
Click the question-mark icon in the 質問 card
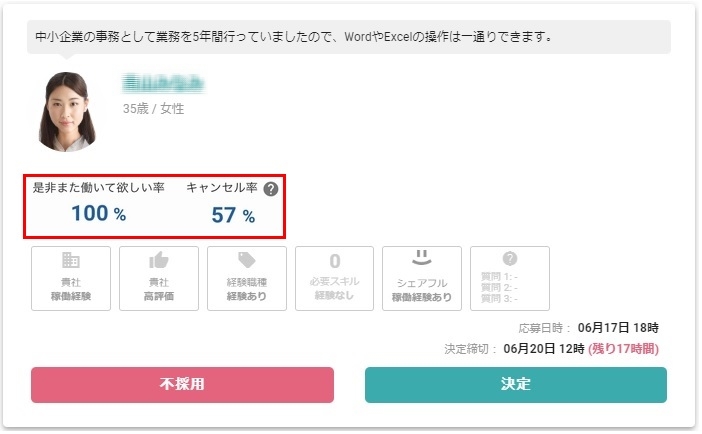(510, 258)
